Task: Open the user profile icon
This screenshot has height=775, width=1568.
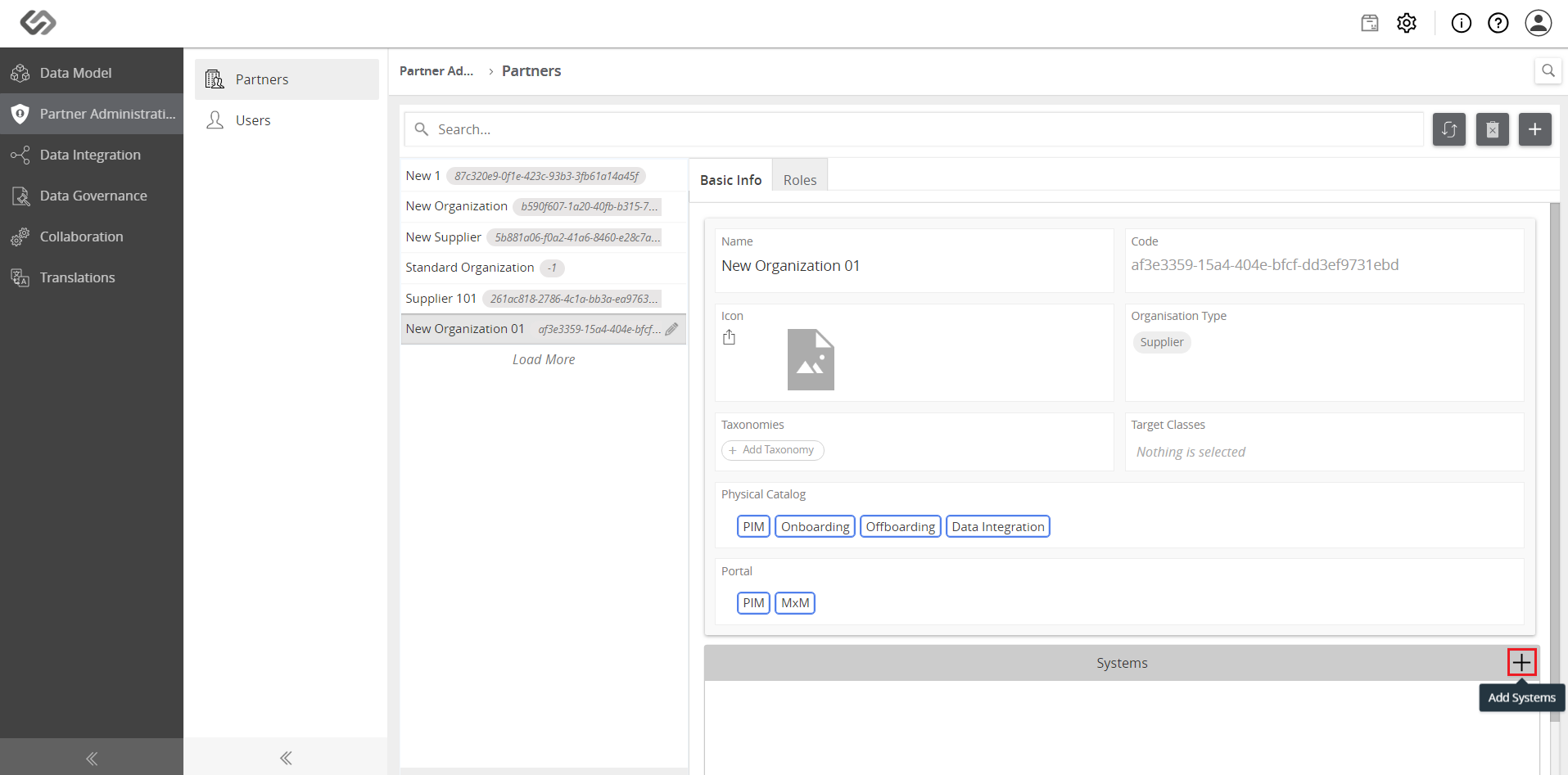Action: [1539, 23]
